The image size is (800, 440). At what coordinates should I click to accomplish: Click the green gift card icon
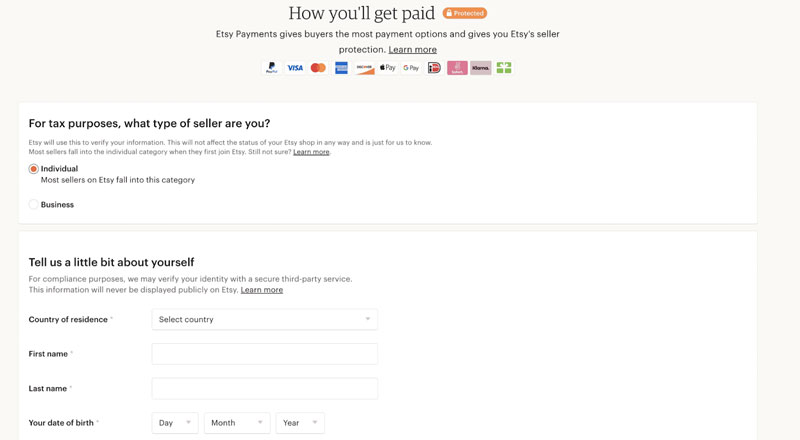504,68
